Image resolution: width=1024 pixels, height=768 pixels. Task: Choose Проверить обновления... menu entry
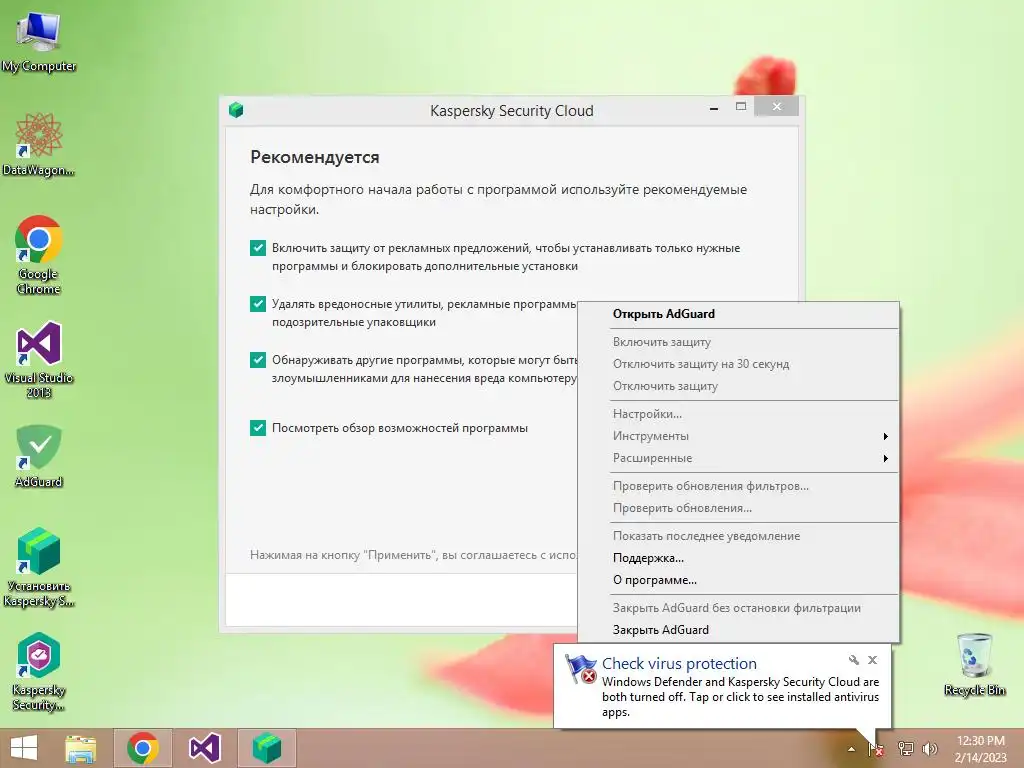point(739,509)
